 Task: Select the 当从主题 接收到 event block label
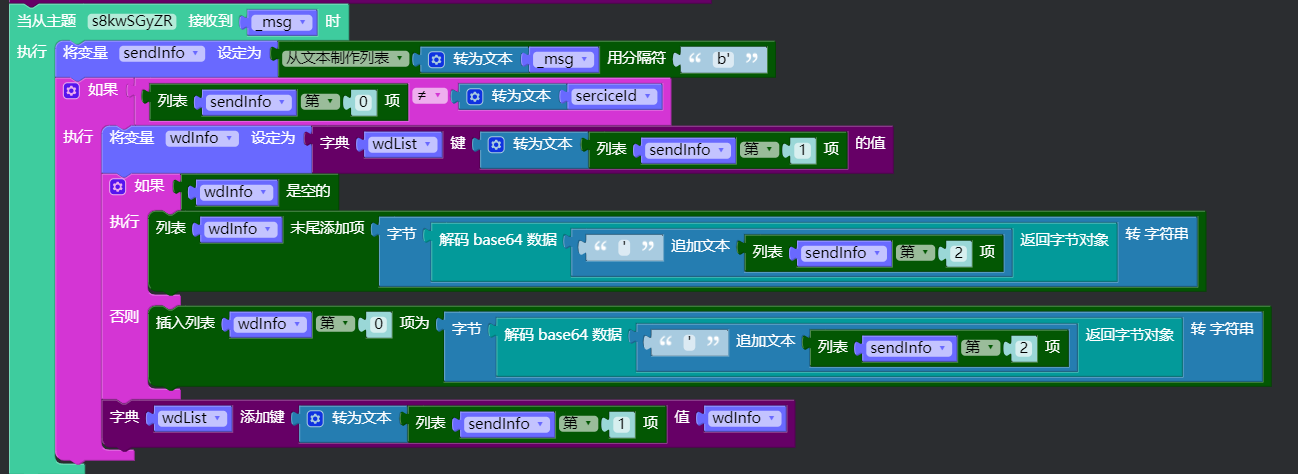(46, 21)
